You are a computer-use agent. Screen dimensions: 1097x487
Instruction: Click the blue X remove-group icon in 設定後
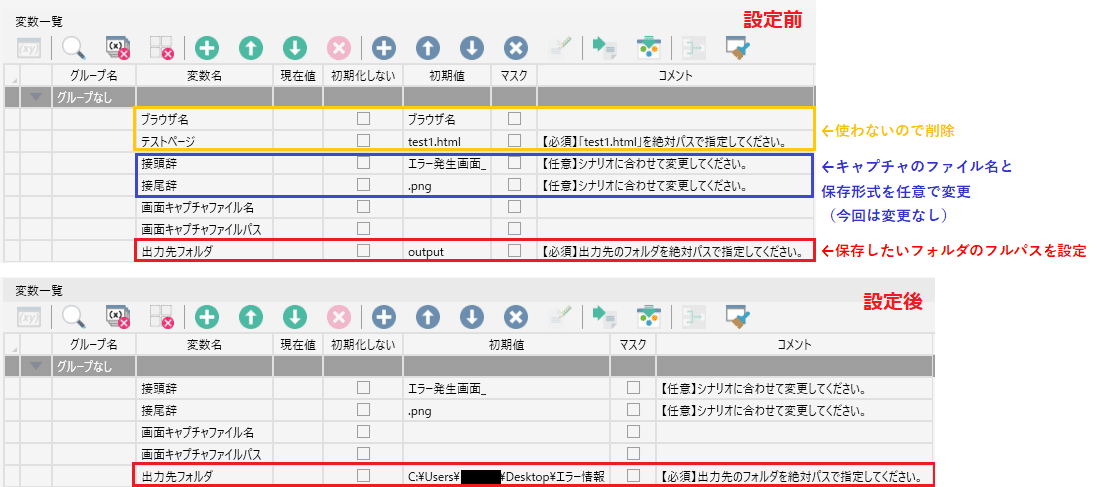516,317
